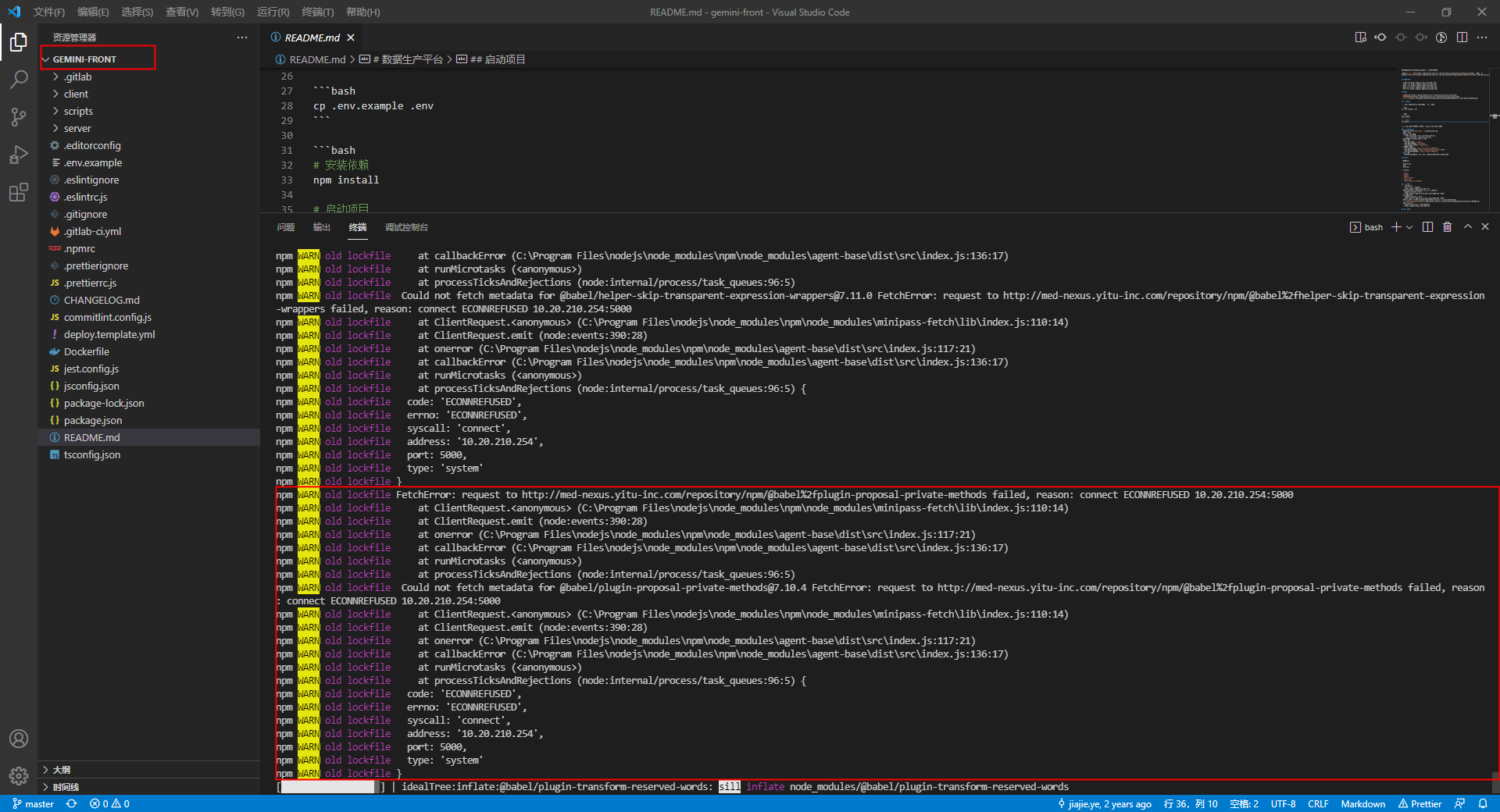Click line and column indicator 行 36, 列 10
Image resolution: width=1500 pixels, height=812 pixels.
(x=1190, y=803)
